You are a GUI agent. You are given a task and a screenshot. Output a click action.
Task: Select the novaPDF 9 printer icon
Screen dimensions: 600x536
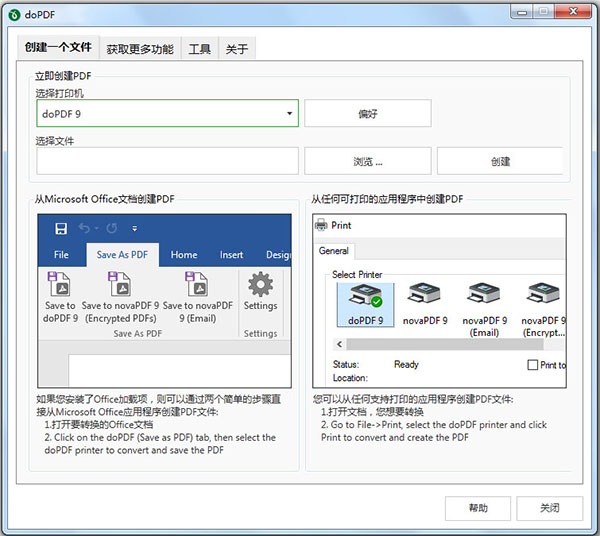pos(422,298)
